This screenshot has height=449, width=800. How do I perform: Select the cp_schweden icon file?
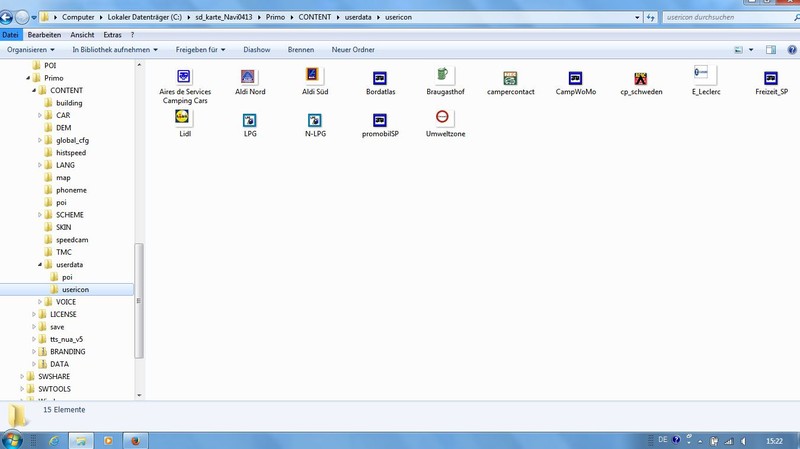[x=641, y=78]
